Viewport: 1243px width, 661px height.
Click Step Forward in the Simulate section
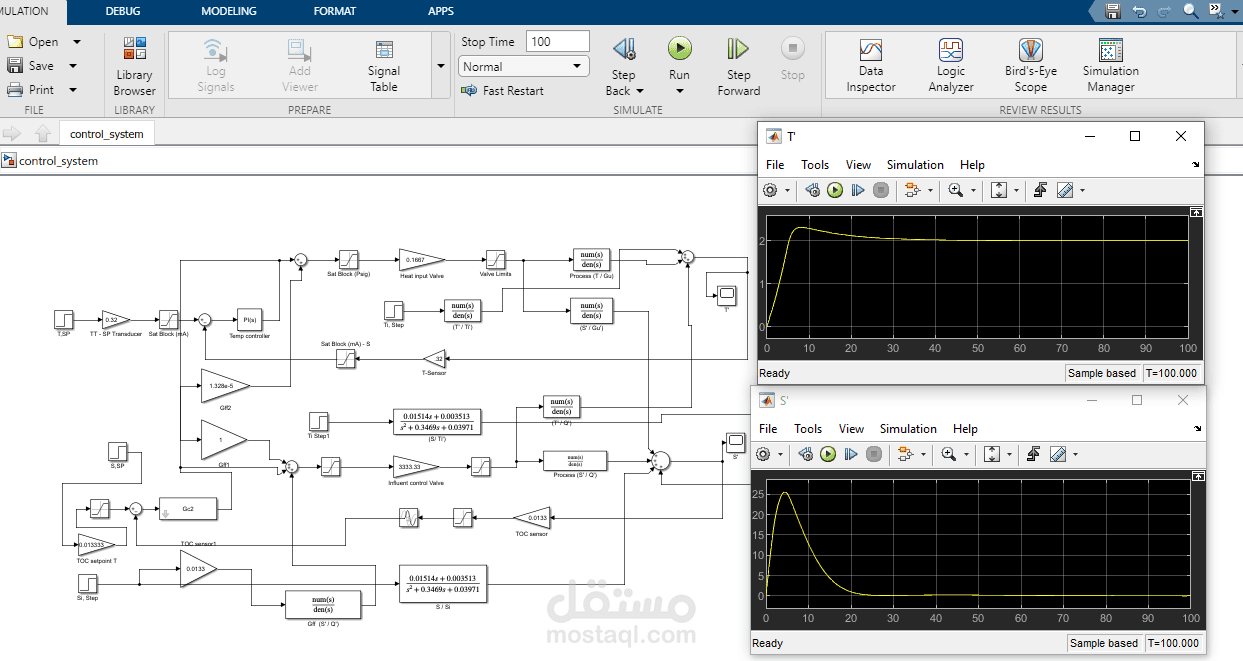[x=738, y=66]
